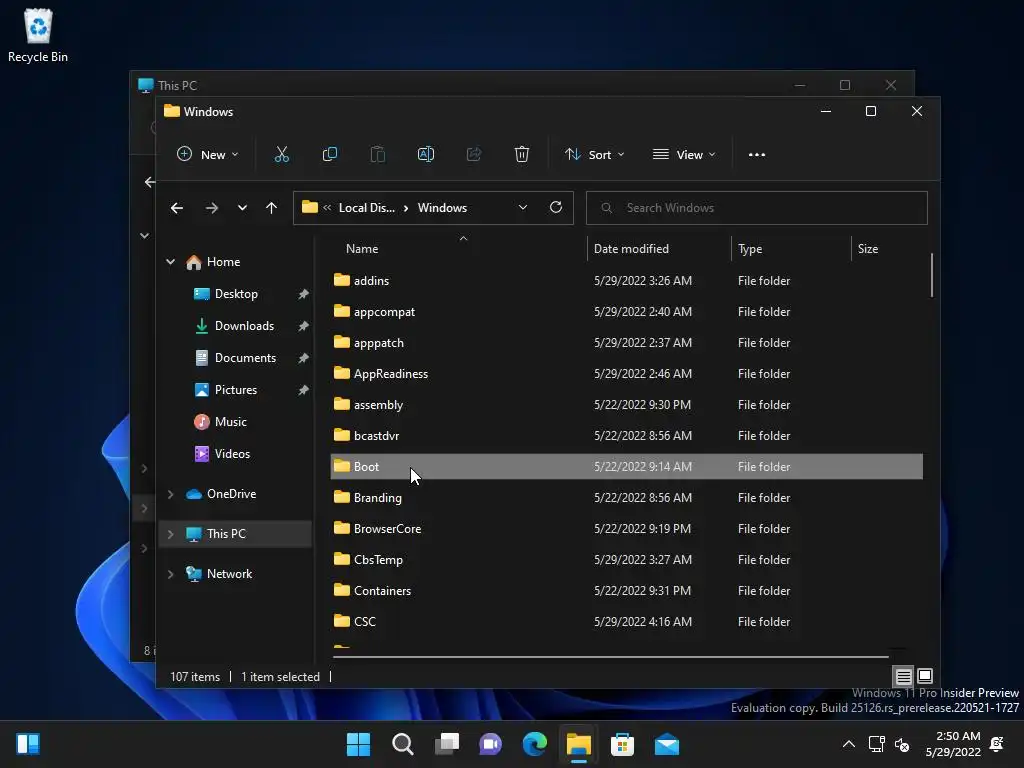Image resolution: width=1024 pixels, height=768 pixels.
Task: Open recent locations dropdown arrow
Action: tap(242, 208)
